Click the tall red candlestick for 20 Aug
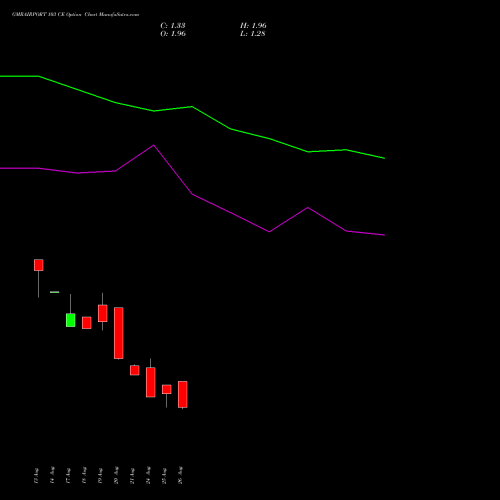This screenshot has width=500, height=500. tap(119, 333)
